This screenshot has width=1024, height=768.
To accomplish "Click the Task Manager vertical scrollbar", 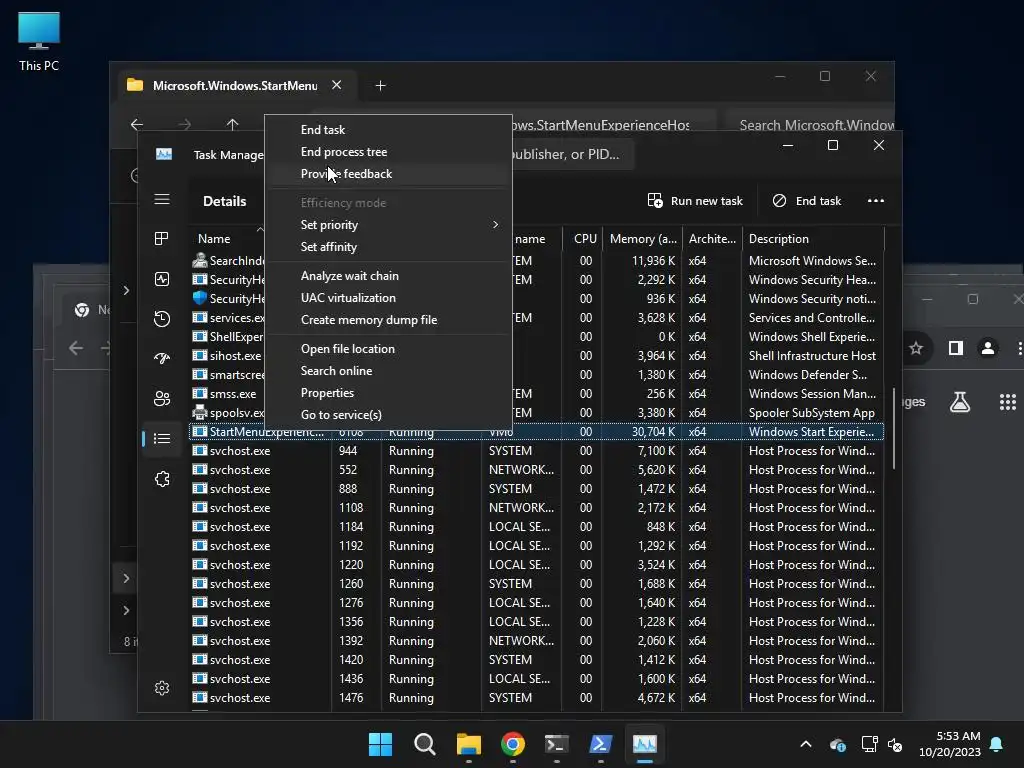I will [x=893, y=428].
